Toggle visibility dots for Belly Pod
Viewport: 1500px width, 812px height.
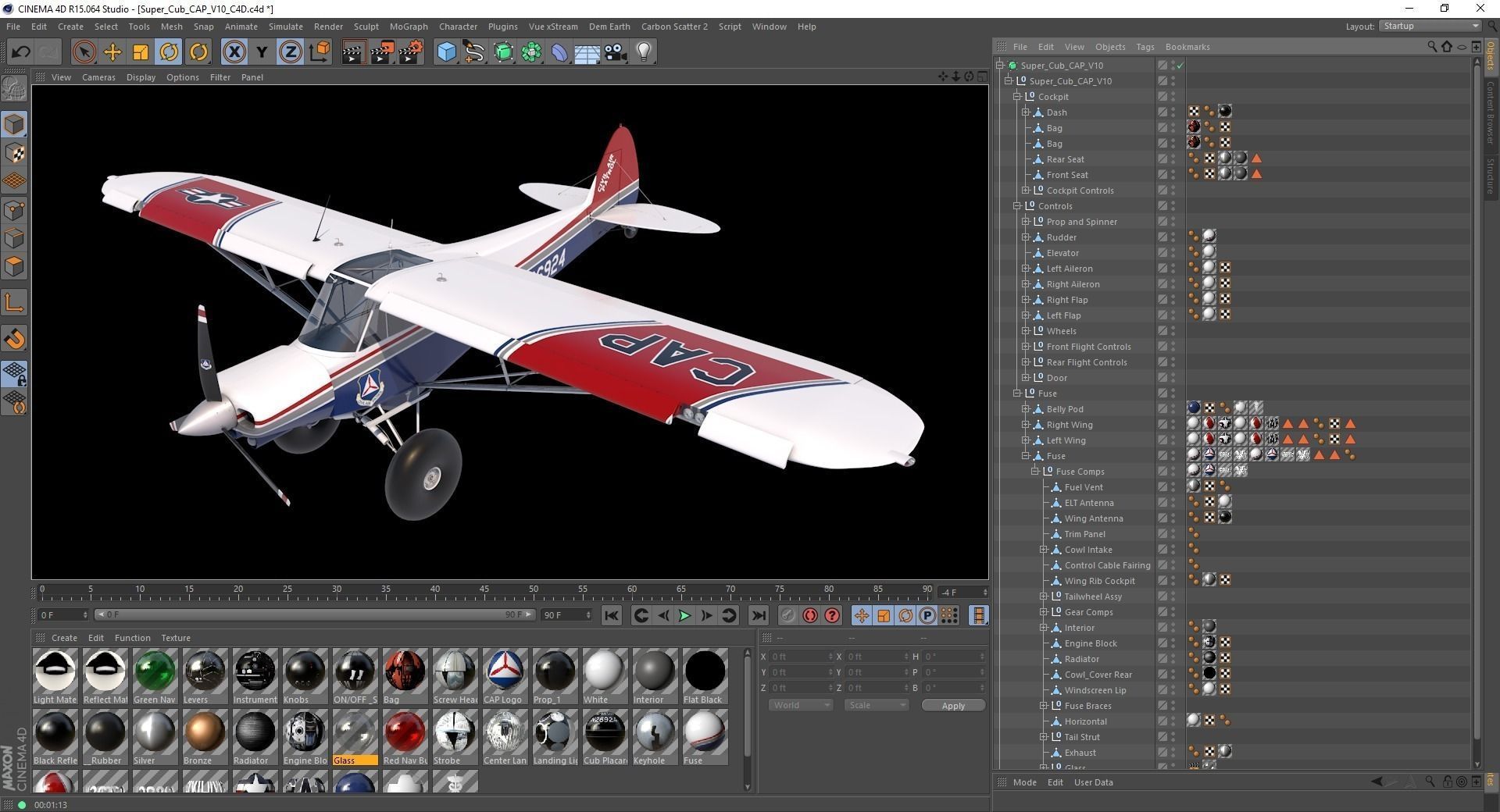[x=1173, y=409]
